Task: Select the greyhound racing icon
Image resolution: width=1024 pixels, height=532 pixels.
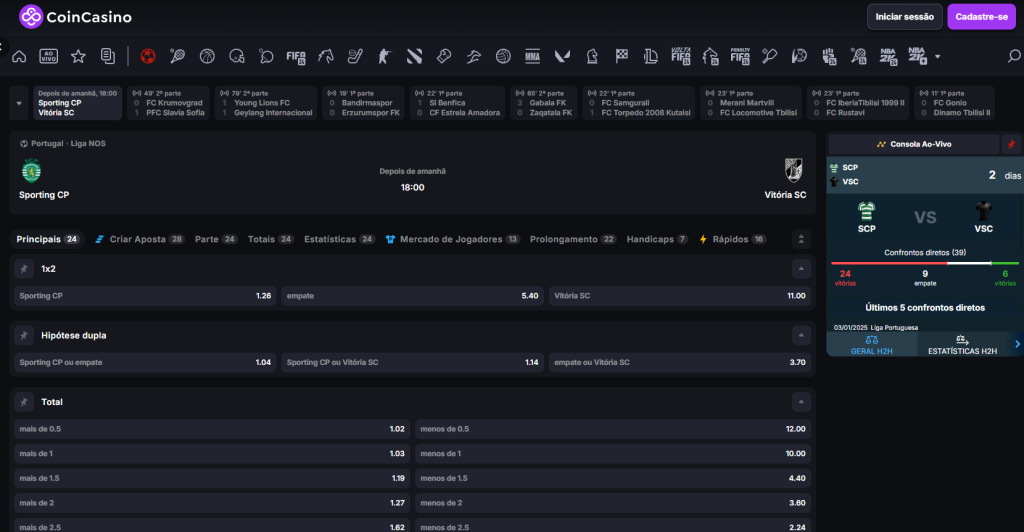Action: point(473,57)
